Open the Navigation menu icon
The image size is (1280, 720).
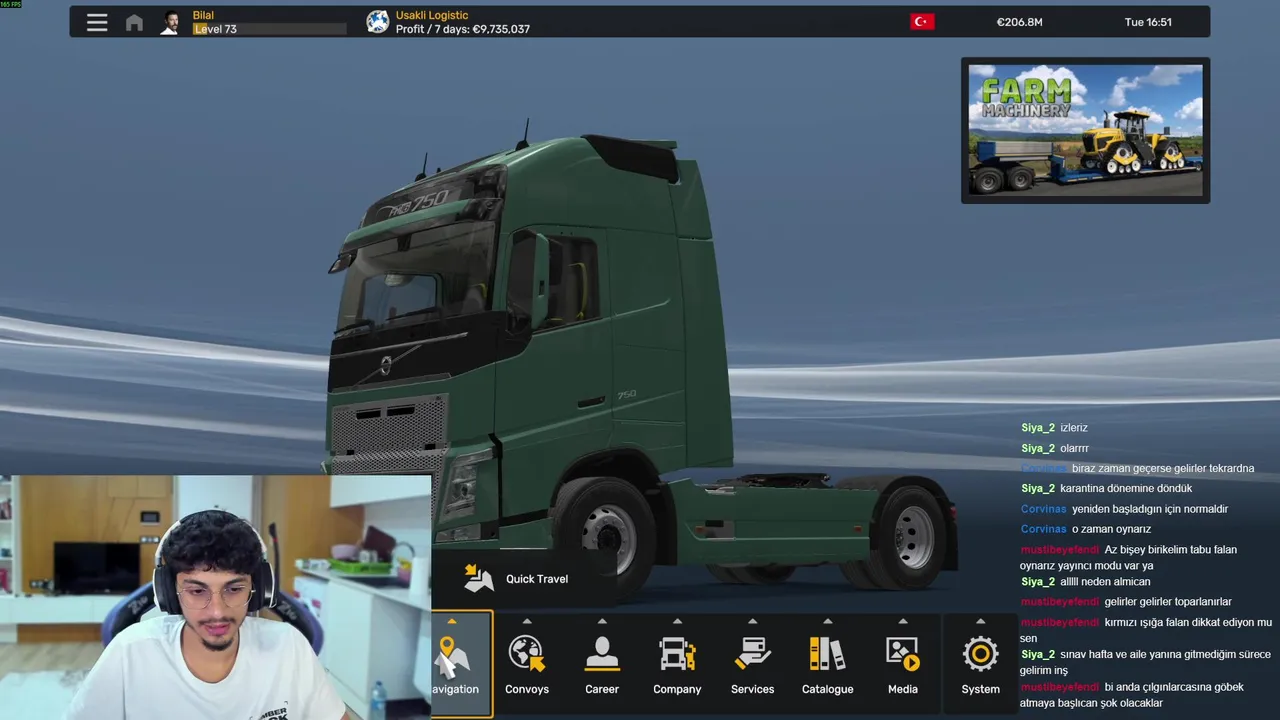(x=454, y=653)
